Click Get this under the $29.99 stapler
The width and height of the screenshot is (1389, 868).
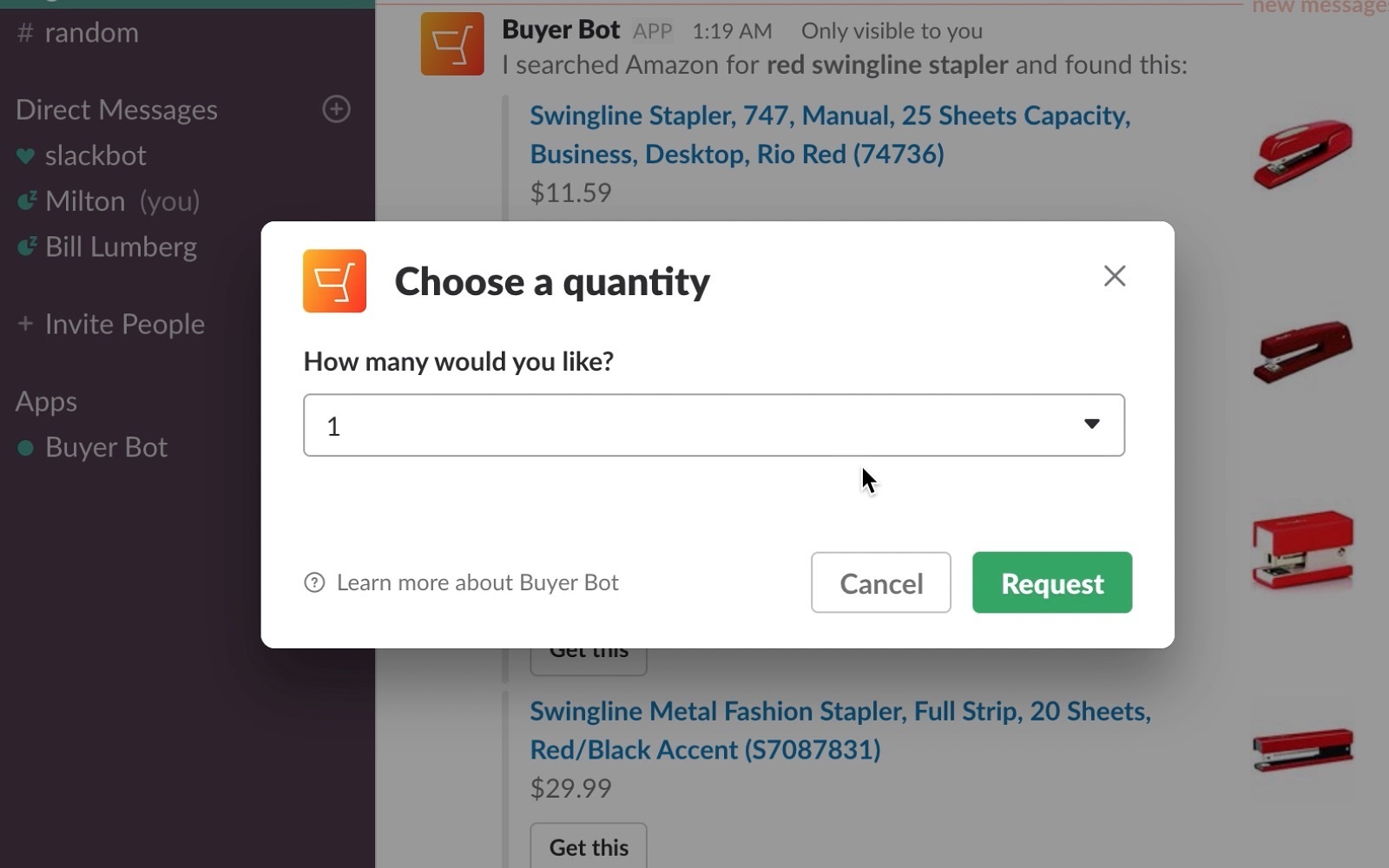click(589, 846)
